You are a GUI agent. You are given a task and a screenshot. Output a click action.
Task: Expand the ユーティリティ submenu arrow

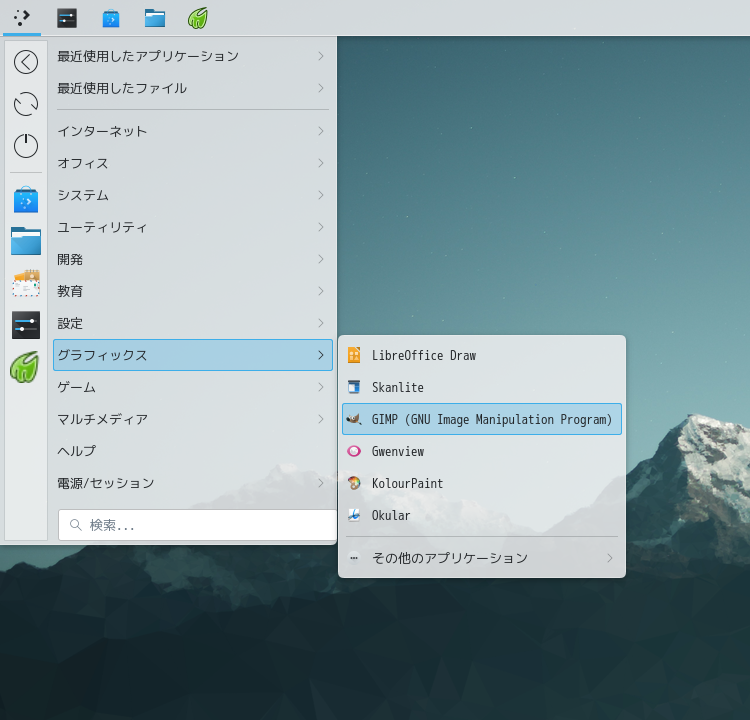click(x=321, y=227)
